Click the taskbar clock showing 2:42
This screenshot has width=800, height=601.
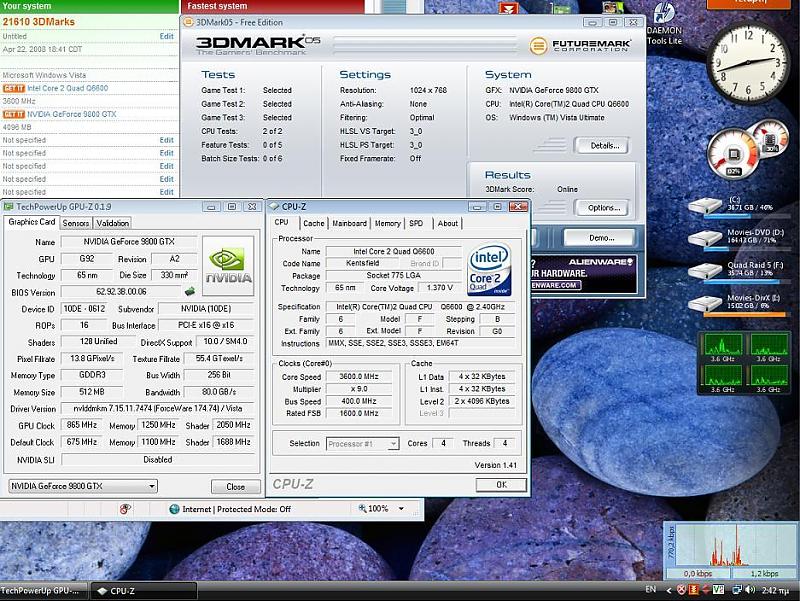pyautogui.click(x=776, y=590)
